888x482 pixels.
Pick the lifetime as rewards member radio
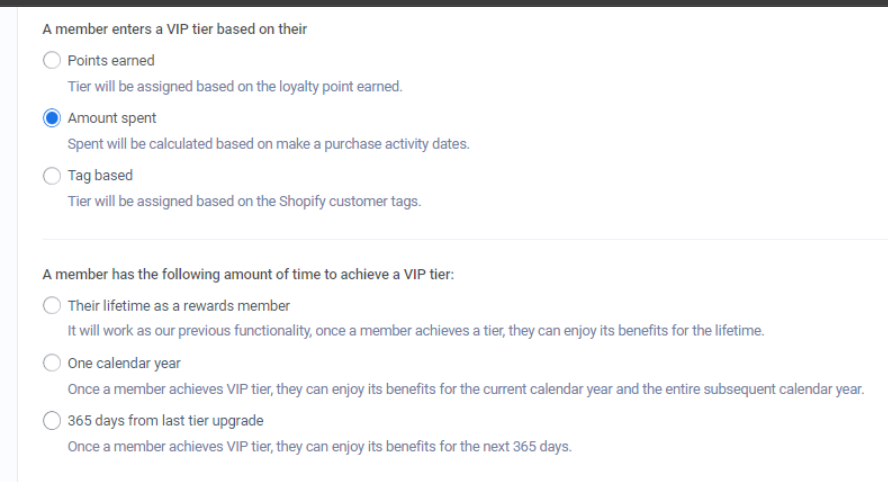pyautogui.click(x=51, y=305)
